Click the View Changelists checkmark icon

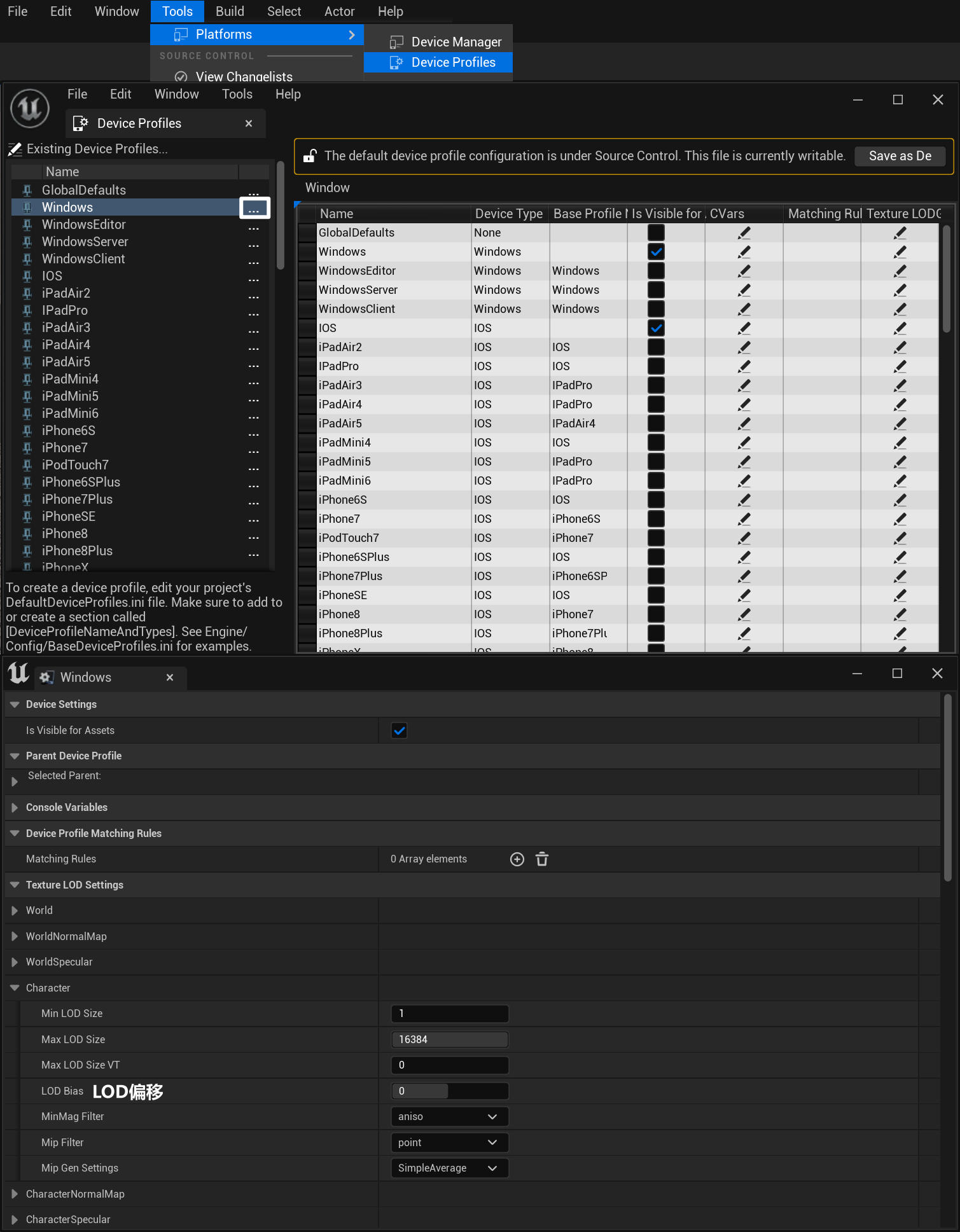(181, 76)
